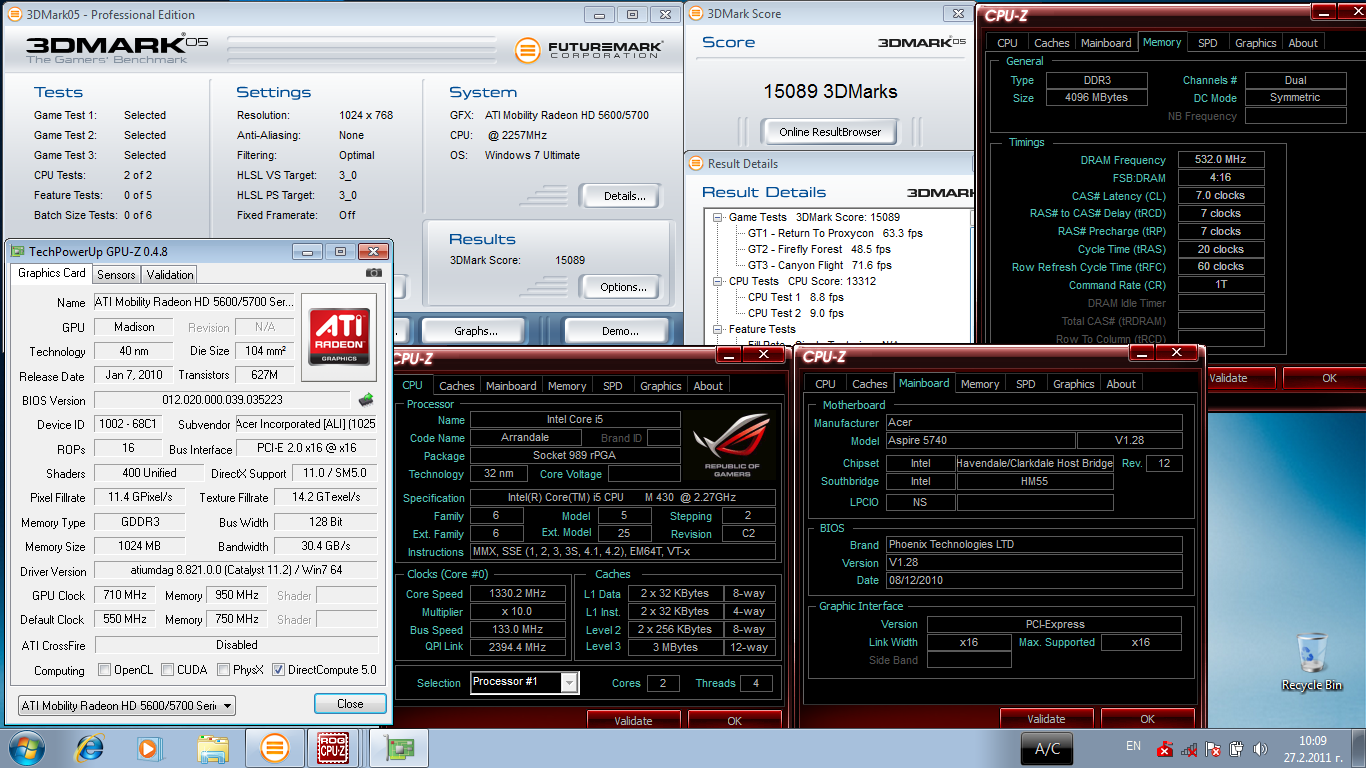
Task: Click the GPU-Z screenshot camera icon
Action: (x=373, y=272)
